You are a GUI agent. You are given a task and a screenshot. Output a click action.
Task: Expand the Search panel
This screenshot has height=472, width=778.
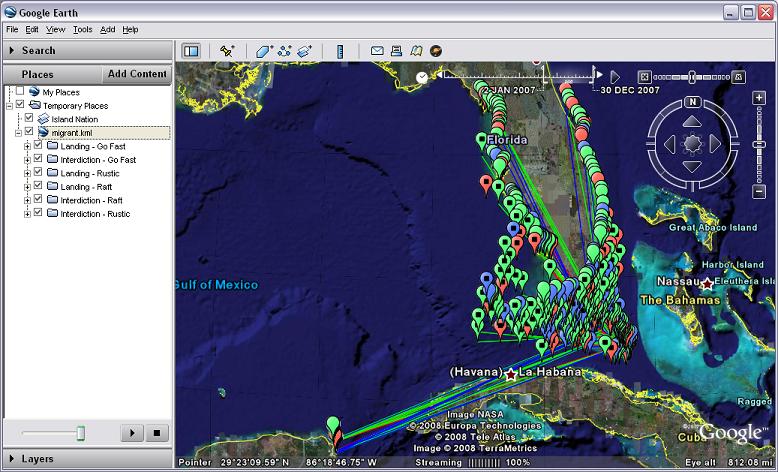point(11,50)
